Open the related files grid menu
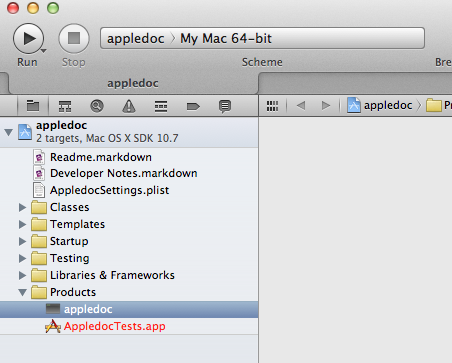This screenshot has height=363, width=452. tap(272, 106)
